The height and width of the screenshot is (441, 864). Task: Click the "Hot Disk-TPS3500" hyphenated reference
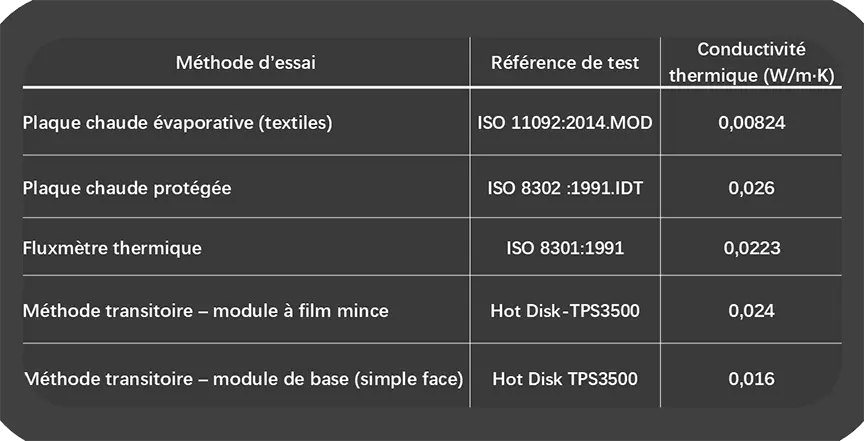(564, 311)
